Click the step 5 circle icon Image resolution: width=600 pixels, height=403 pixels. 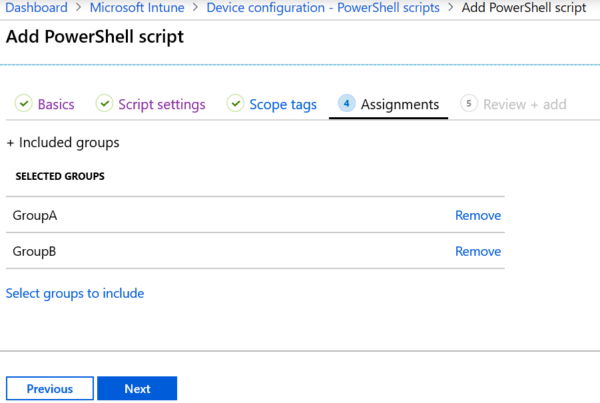[468, 104]
